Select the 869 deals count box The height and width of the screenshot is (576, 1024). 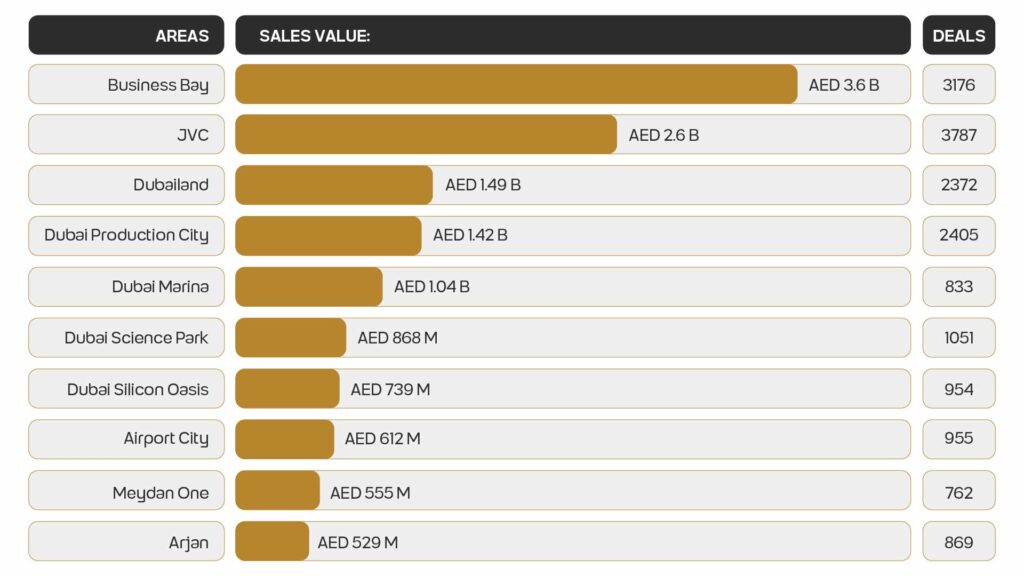[958, 542]
